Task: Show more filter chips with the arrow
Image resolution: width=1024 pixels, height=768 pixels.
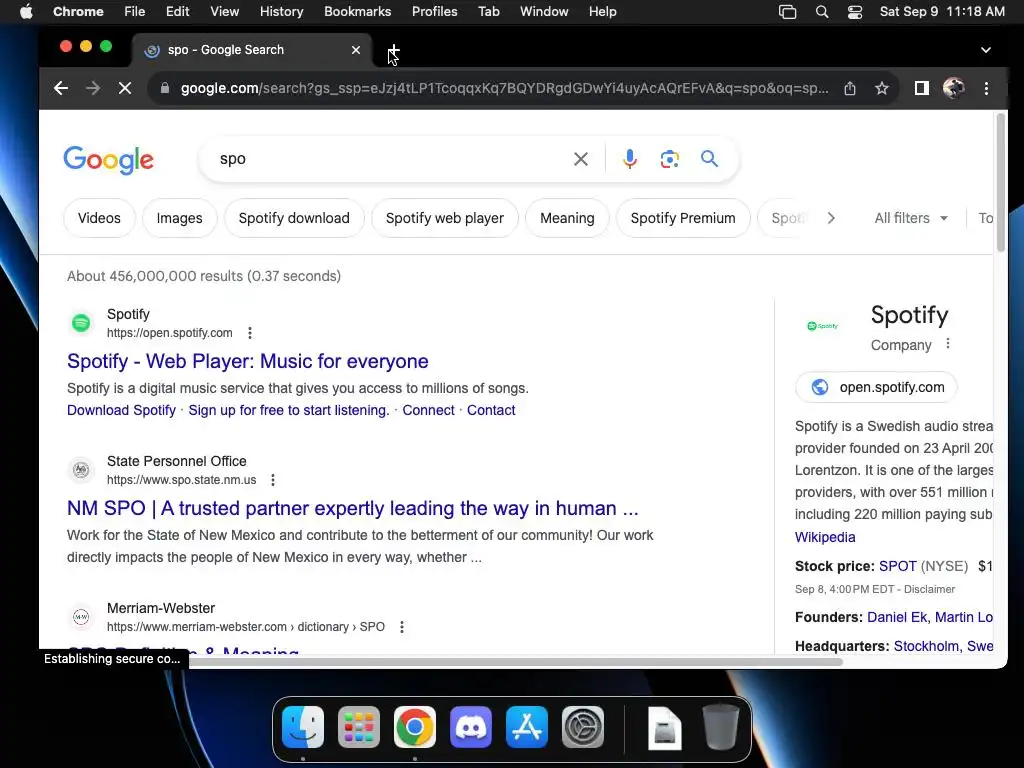Action: pos(831,218)
